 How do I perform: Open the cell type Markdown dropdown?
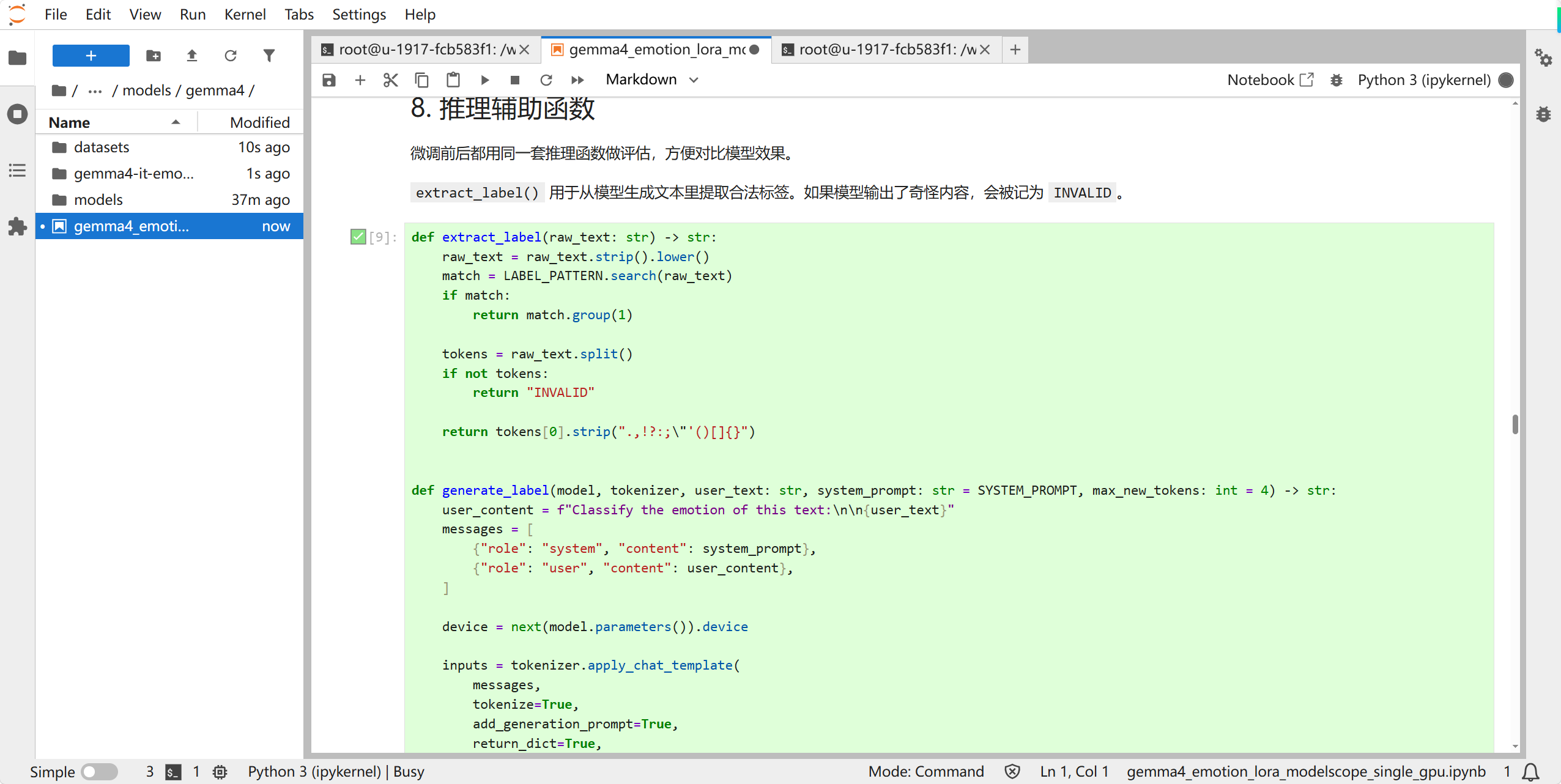click(652, 80)
